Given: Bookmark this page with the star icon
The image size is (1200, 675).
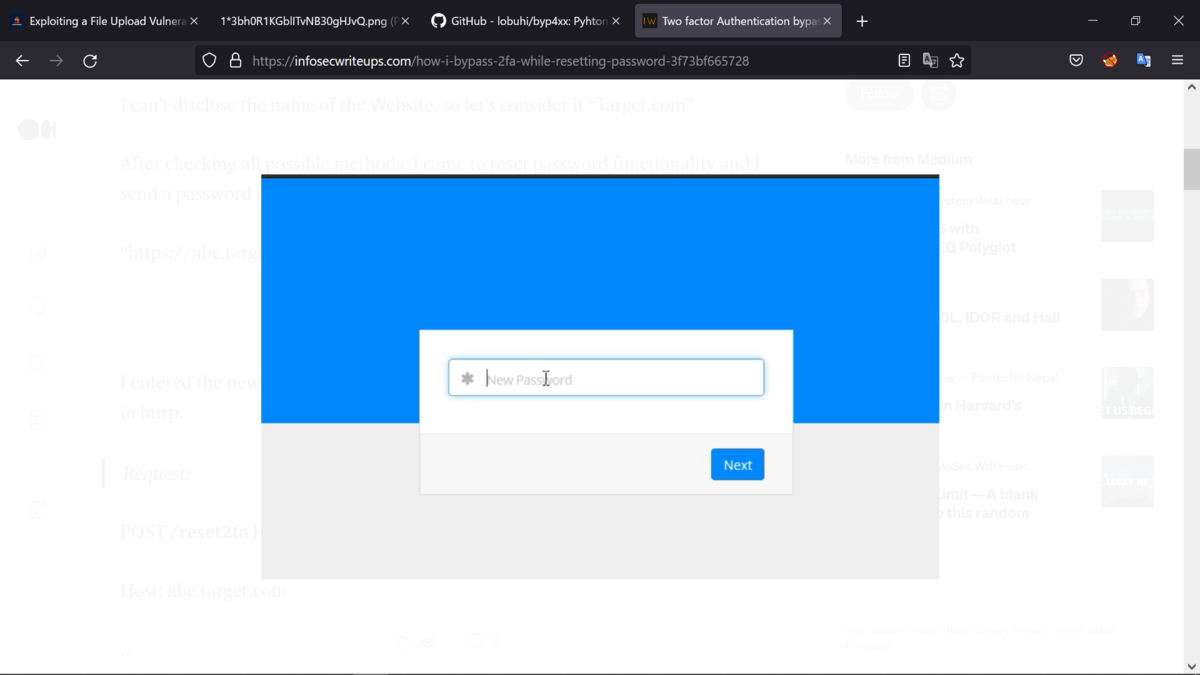Looking at the screenshot, I should tap(957, 60).
